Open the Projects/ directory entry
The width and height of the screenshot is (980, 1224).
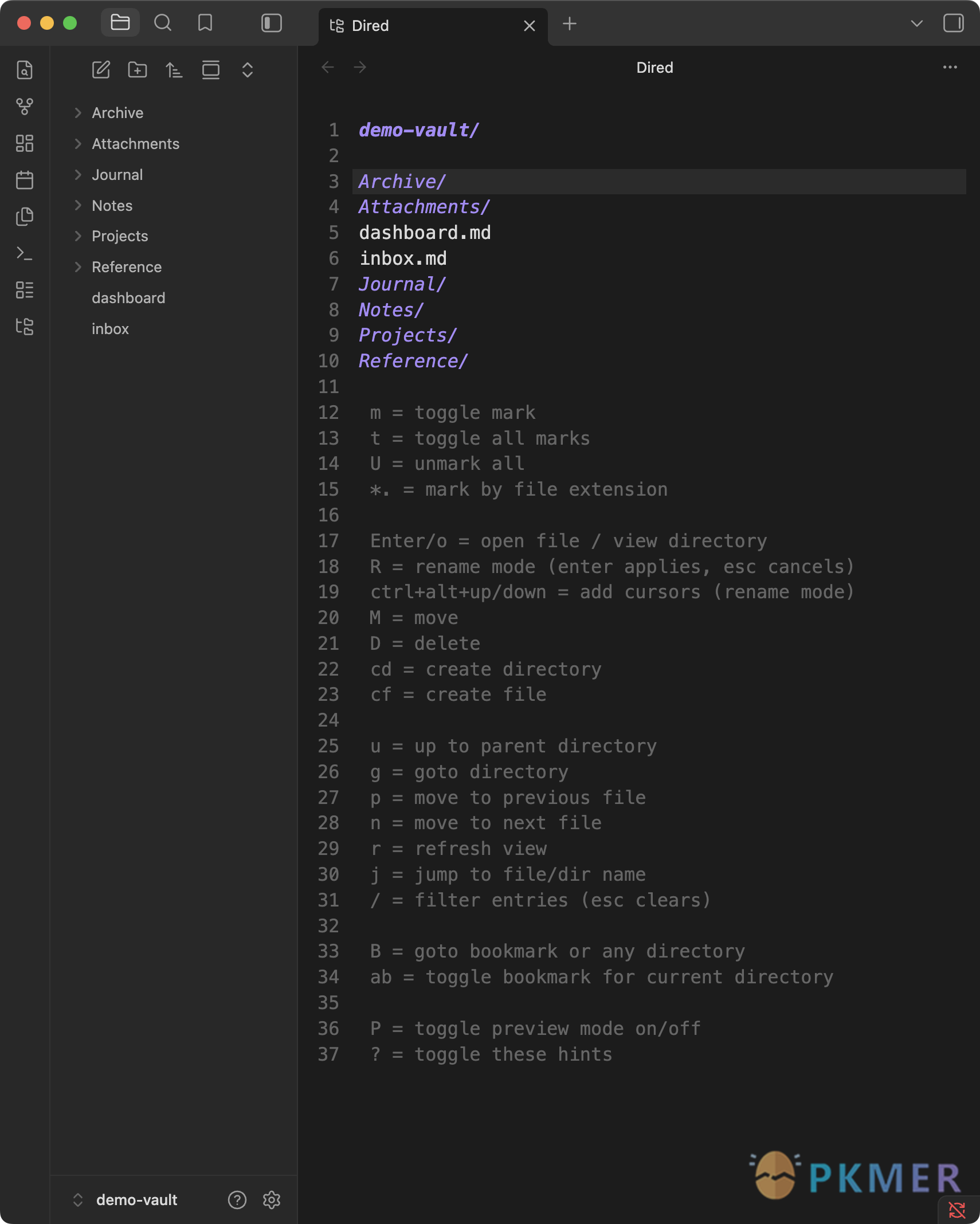407,335
